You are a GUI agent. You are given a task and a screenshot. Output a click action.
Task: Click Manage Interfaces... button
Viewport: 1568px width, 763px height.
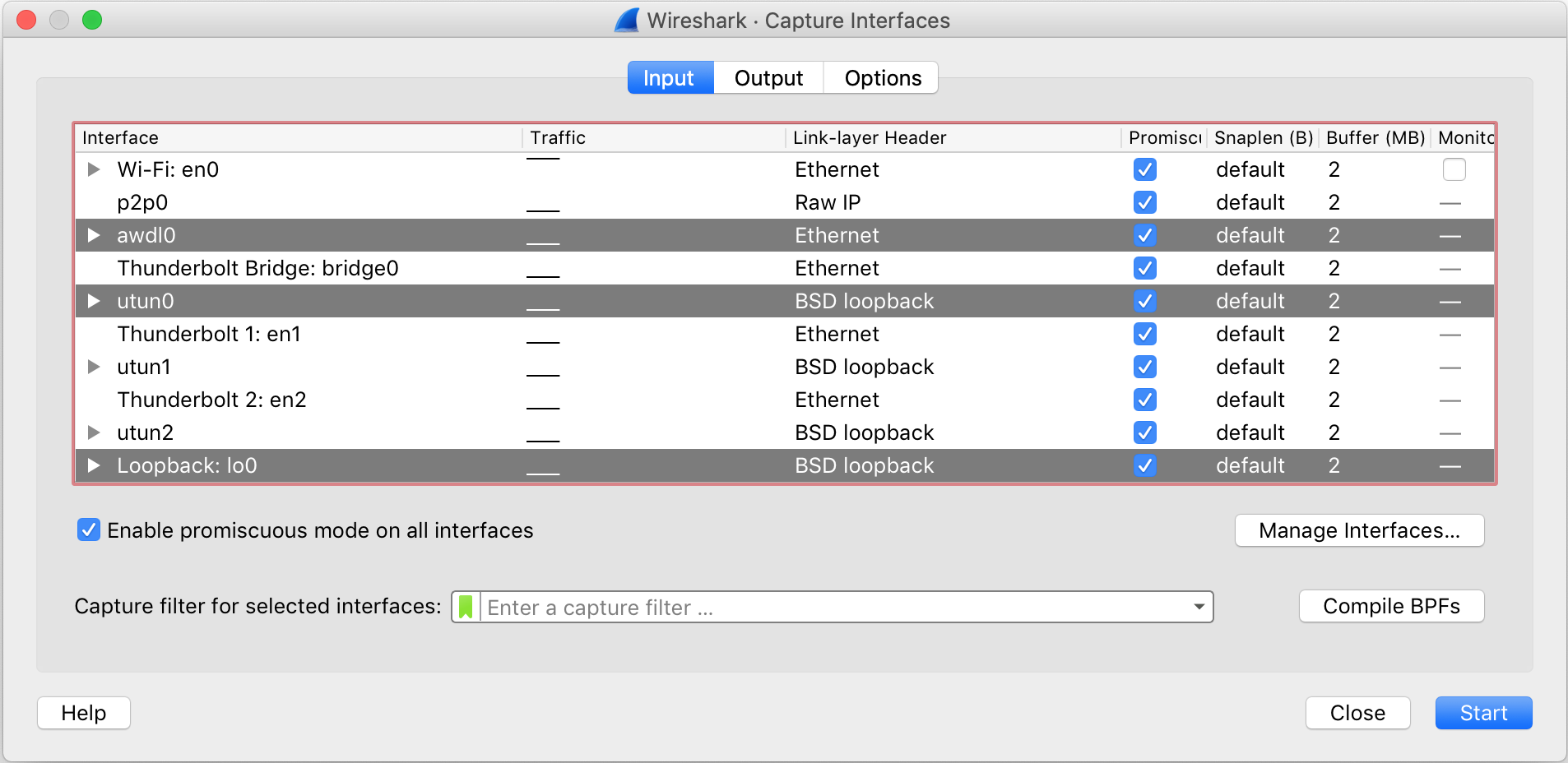point(1359,530)
